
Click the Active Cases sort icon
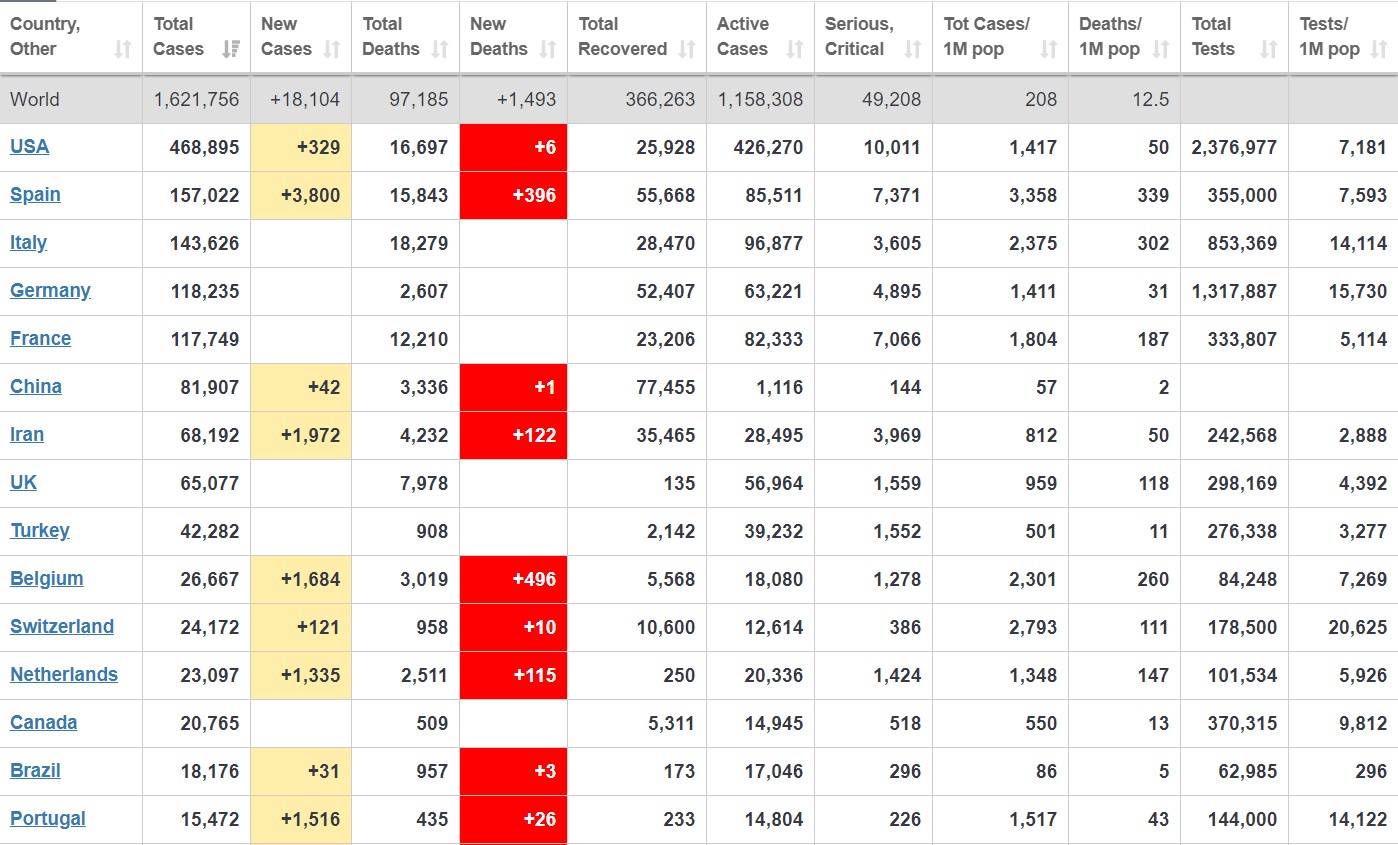pos(795,49)
